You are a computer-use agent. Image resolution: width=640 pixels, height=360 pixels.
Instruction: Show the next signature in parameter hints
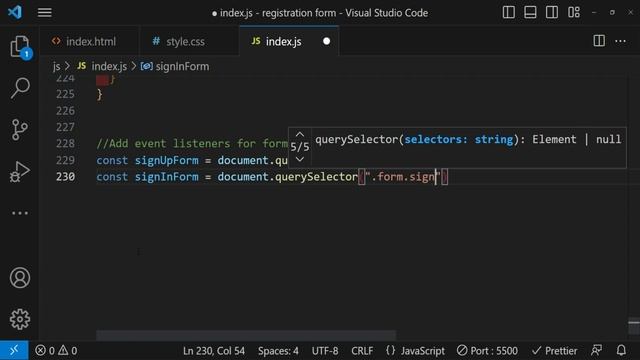(300, 160)
